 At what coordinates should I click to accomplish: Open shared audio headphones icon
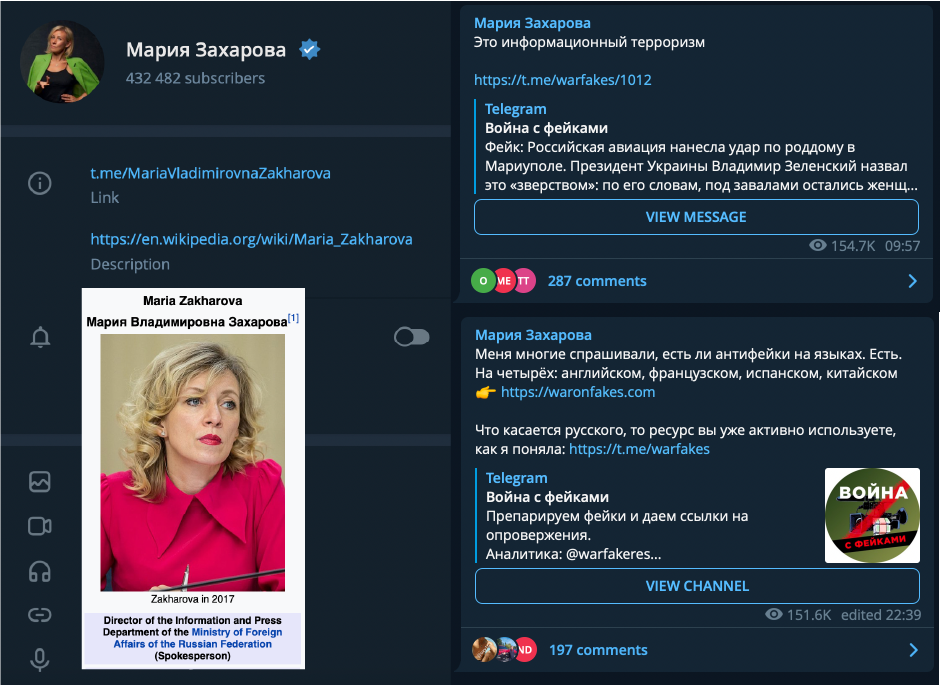coord(40,571)
